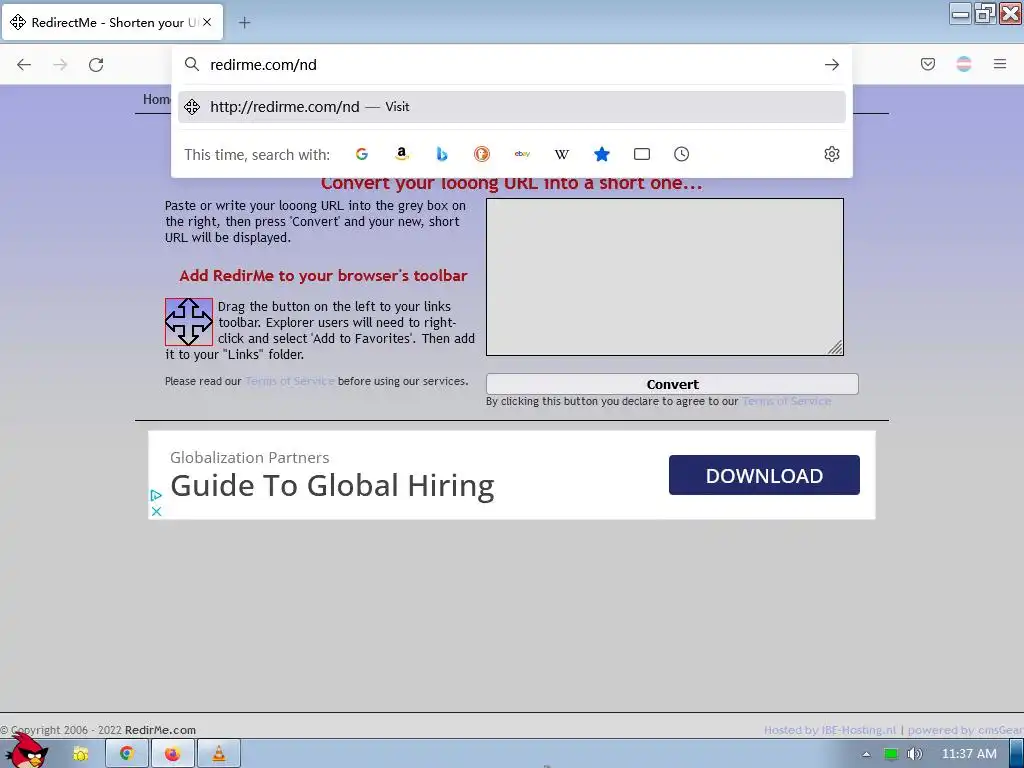Search this time with Wikipedia

tap(562, 154)
